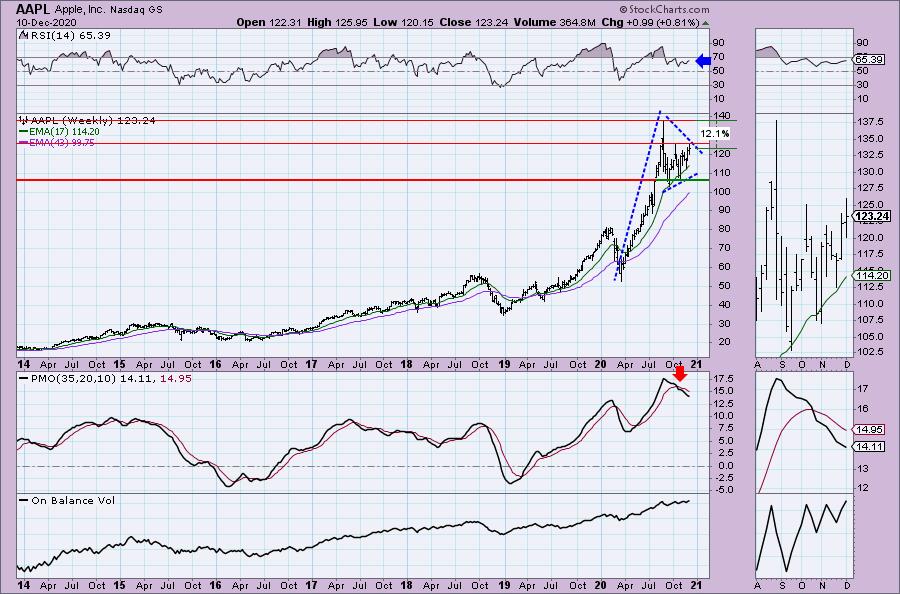Click the RSI(14) 65.39 indicator label
This screenshot has width=900, height=594.
(70, 35)
